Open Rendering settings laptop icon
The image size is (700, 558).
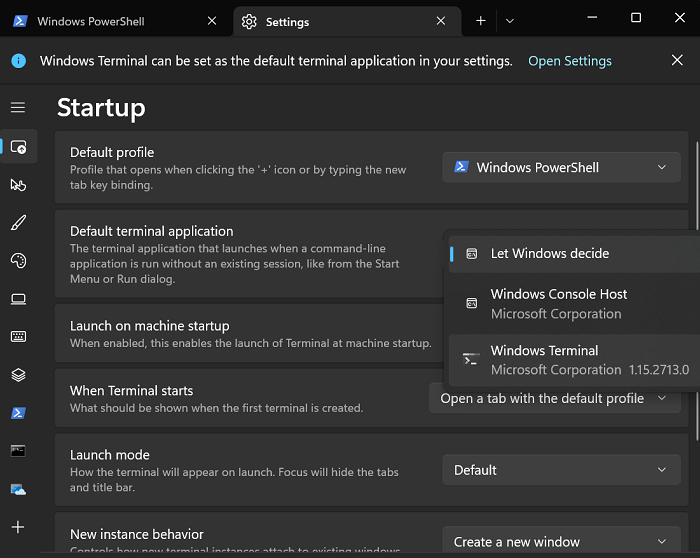point(18,298)
